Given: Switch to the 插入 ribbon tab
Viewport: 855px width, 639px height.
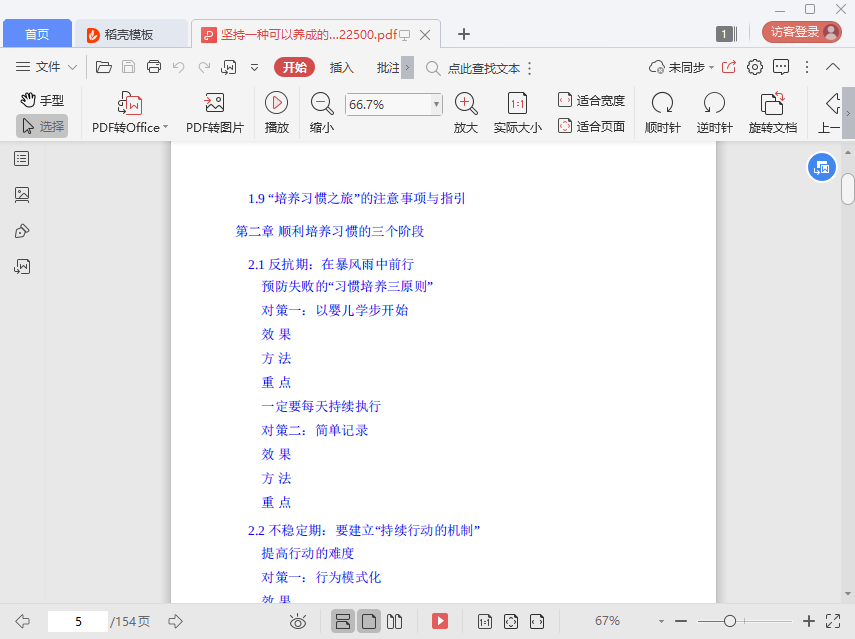Looking at the screenshot, I should point(342,67).
